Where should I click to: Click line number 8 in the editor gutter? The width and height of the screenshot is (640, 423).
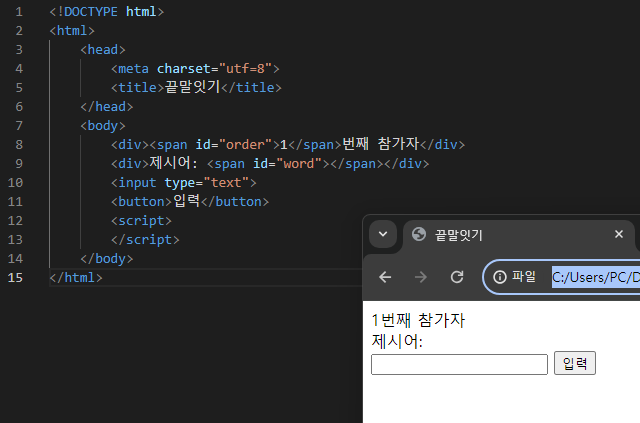[x=19, y=145]
